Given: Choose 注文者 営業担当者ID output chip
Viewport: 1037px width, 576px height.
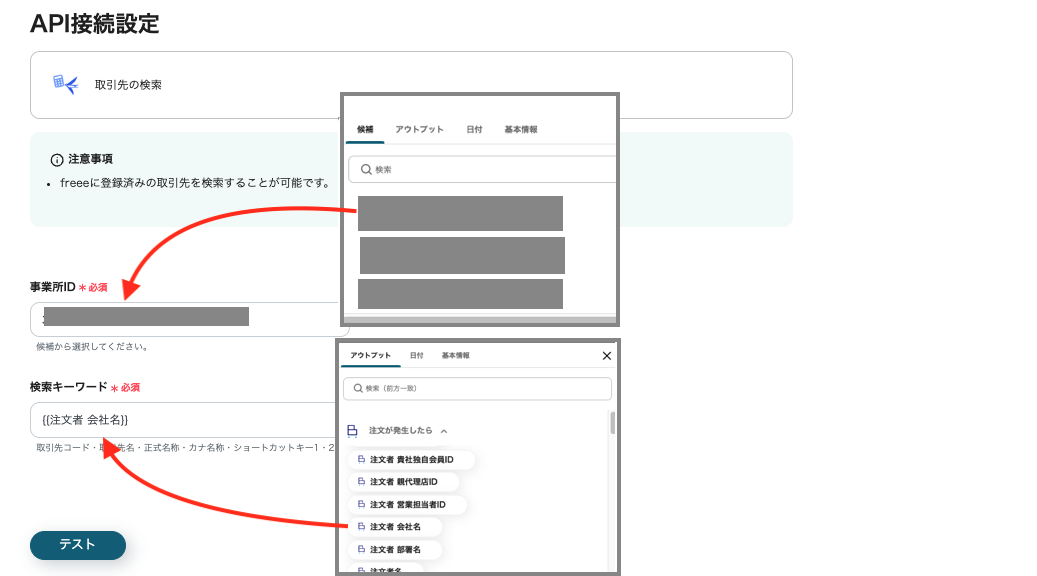Looking at the screenshot, I should tap(407, 505).
